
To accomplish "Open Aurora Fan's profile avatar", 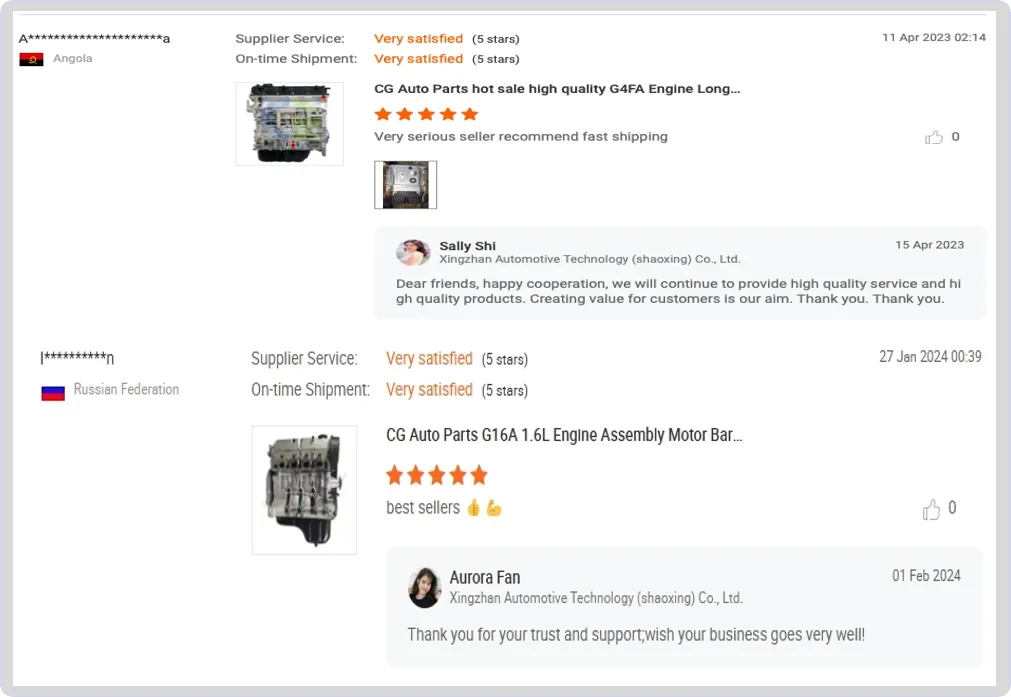I will click(x=424, y=587).
